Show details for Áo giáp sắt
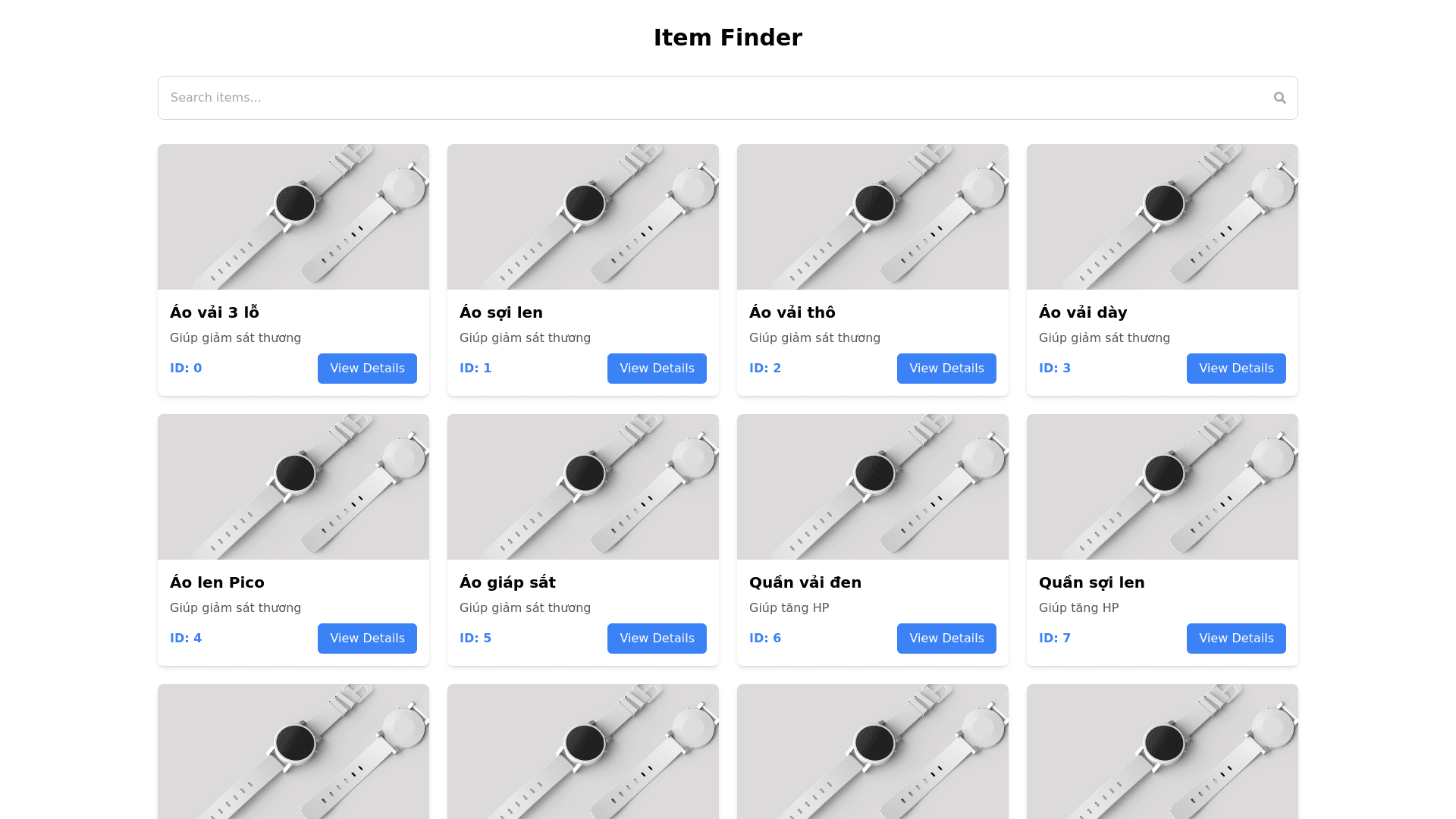Image resolution: width=1456 pixels, height=819 pixels. click(657, 639)
